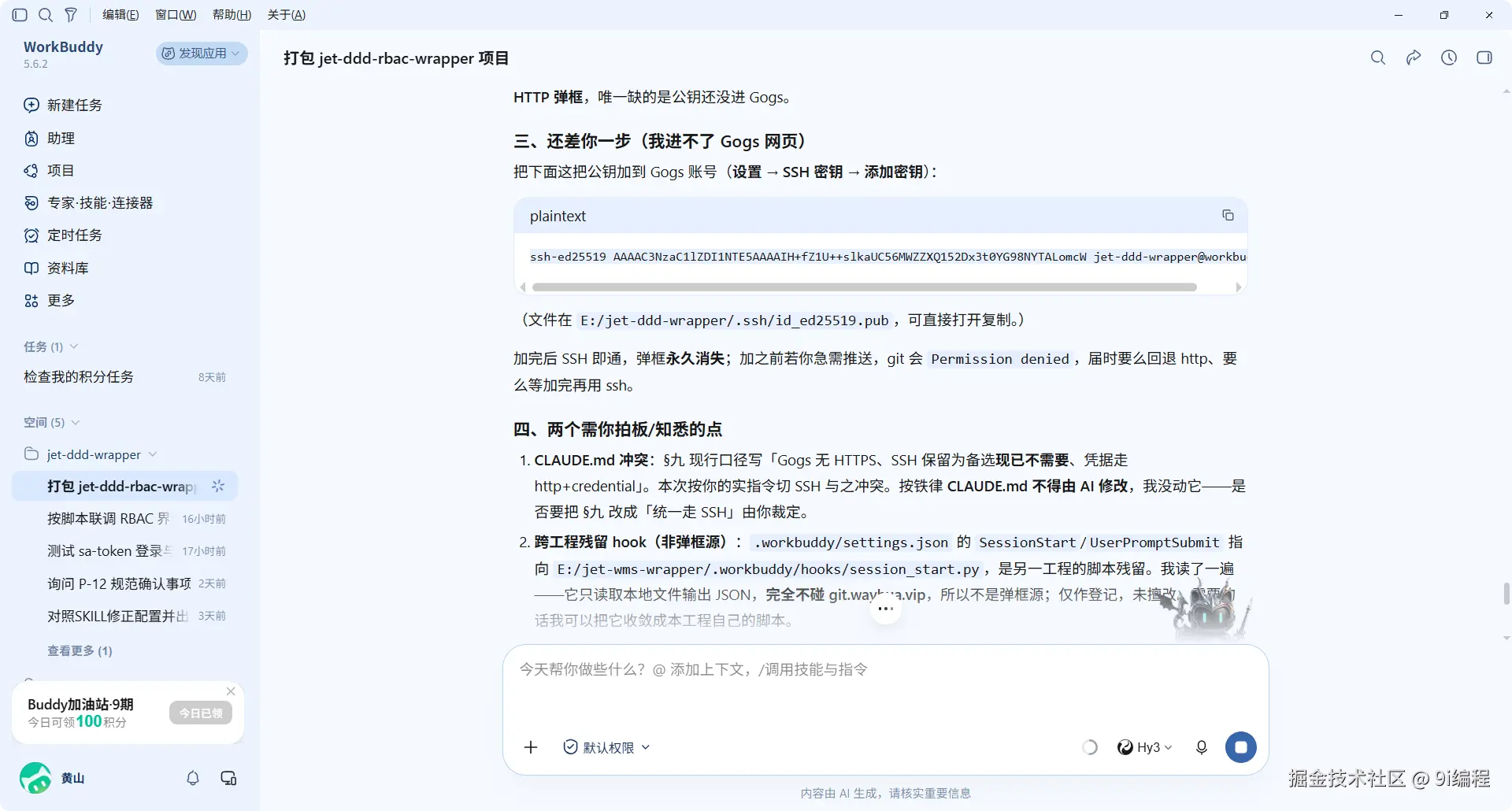Share conversation with the arrow icon
Image resolution: width=1512 pixels, height=811 pixels.
[1414, 57]
